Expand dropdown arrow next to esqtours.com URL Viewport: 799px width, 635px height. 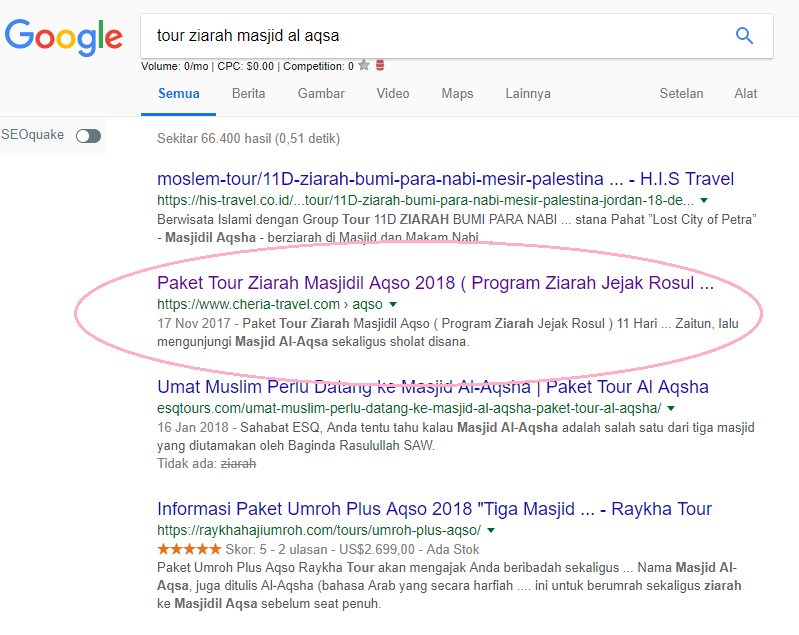coord(671,408)
